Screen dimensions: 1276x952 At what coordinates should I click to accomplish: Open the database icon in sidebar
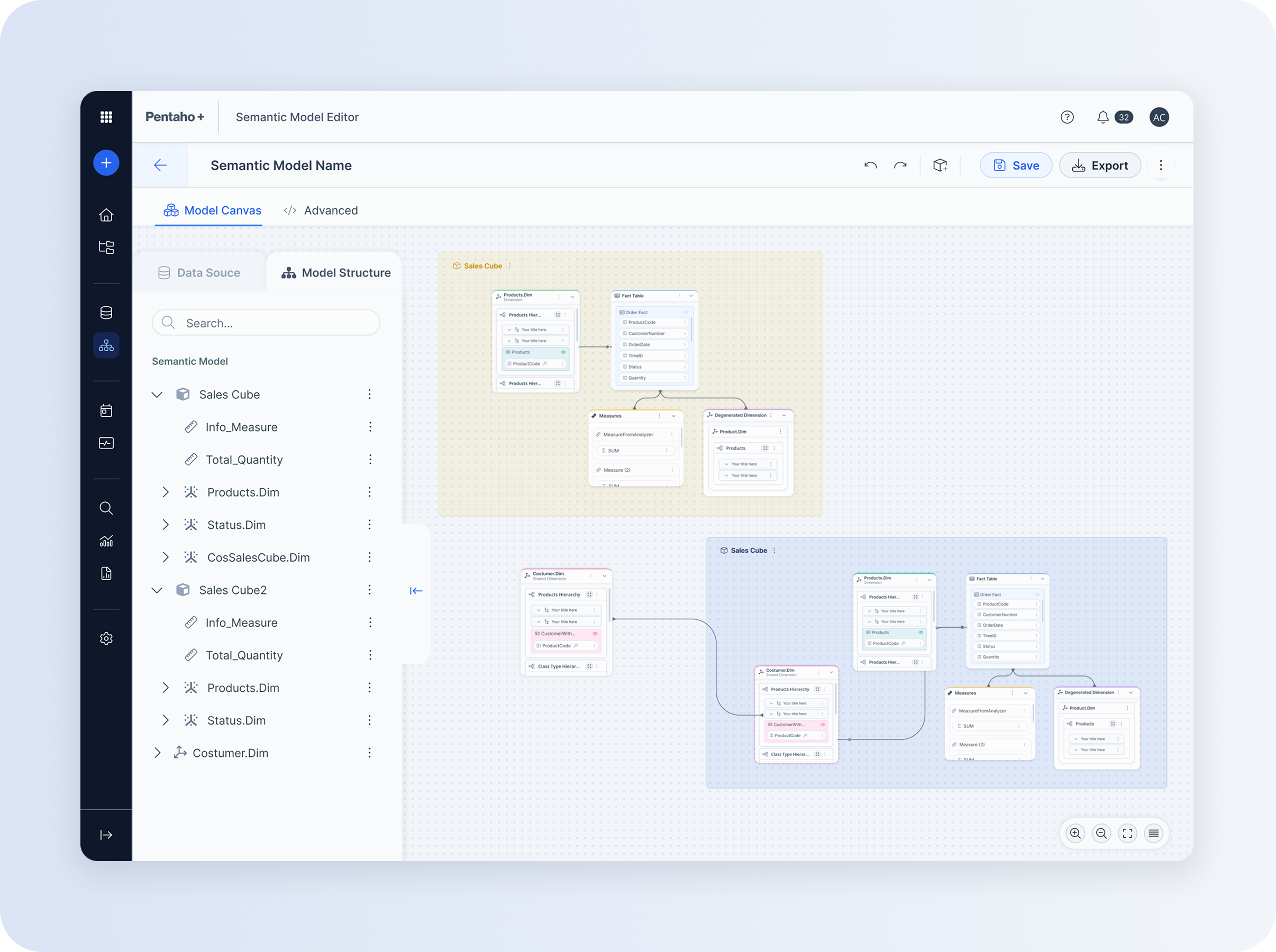(106, 313)
